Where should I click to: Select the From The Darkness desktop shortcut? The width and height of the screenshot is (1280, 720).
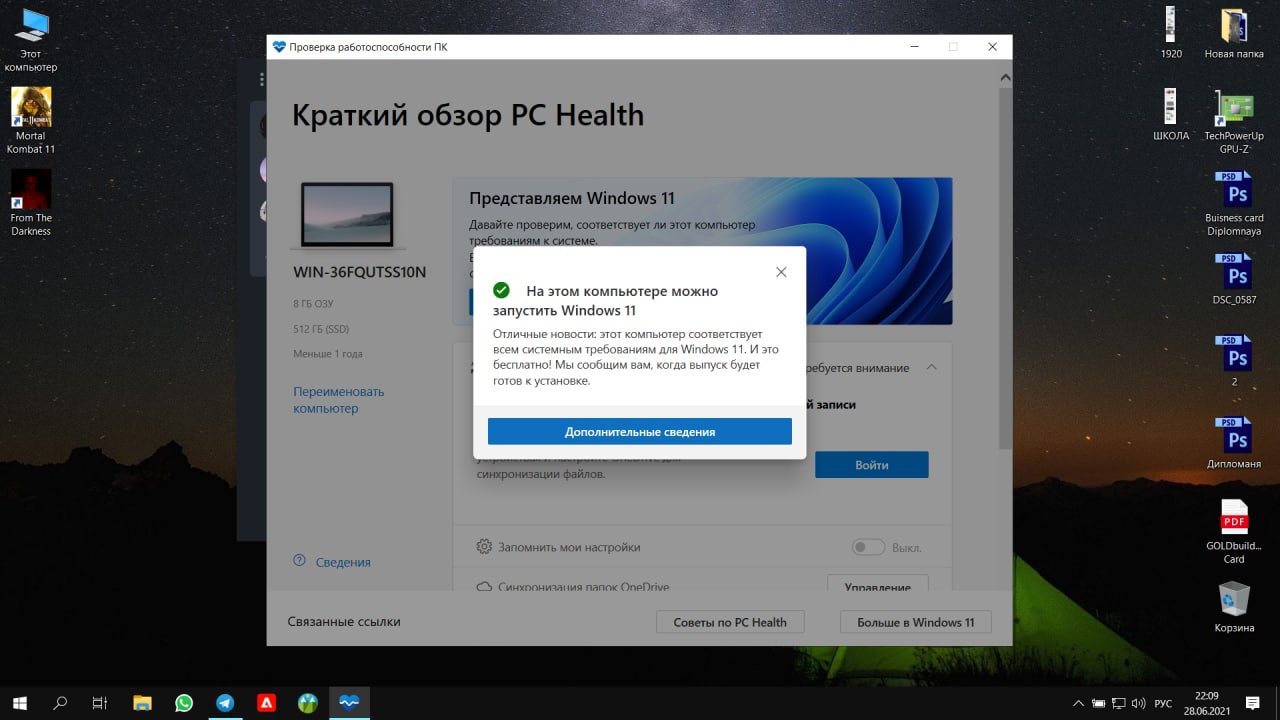point(31,203)
